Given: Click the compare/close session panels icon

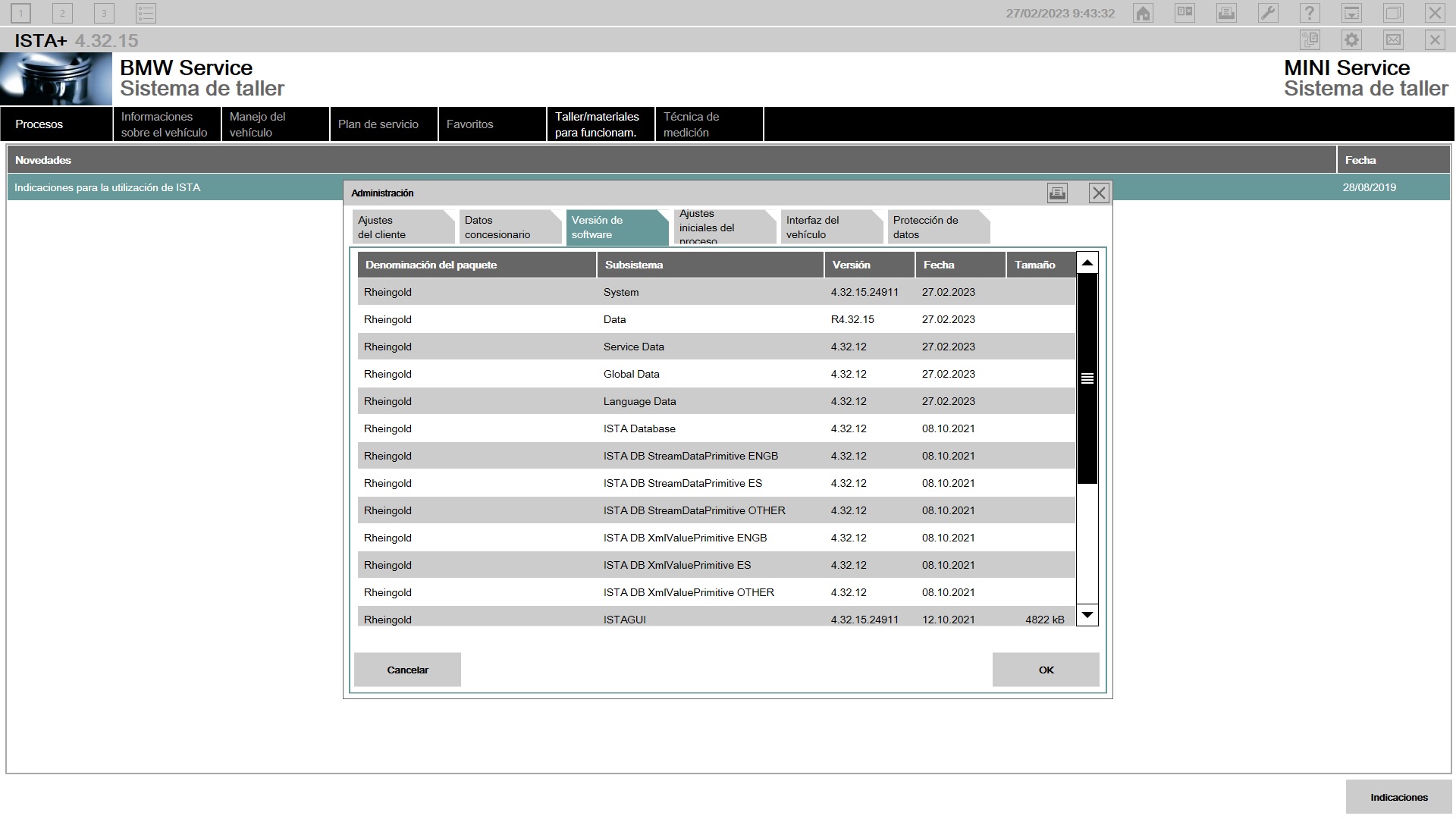Looking at the screenshot, I should coord(1185,13).
